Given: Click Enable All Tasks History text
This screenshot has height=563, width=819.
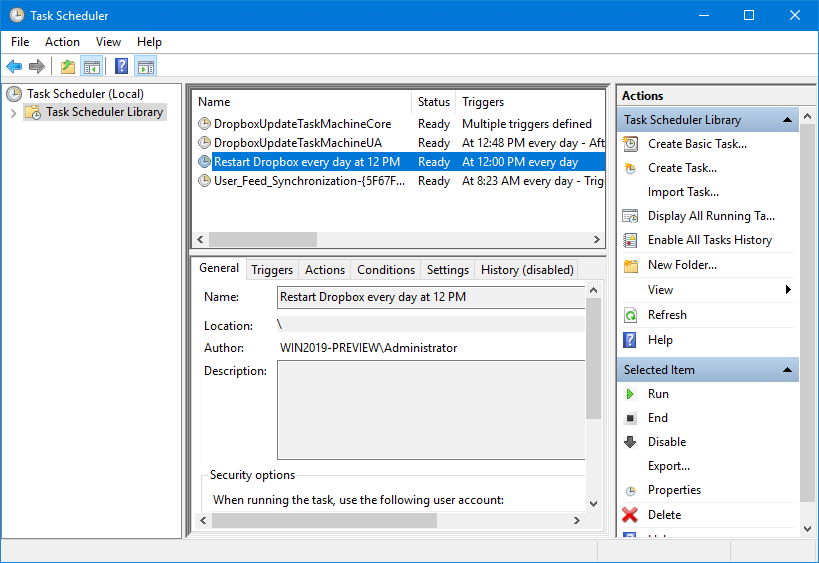Looking at the screenshot, I should coord(710,240).
